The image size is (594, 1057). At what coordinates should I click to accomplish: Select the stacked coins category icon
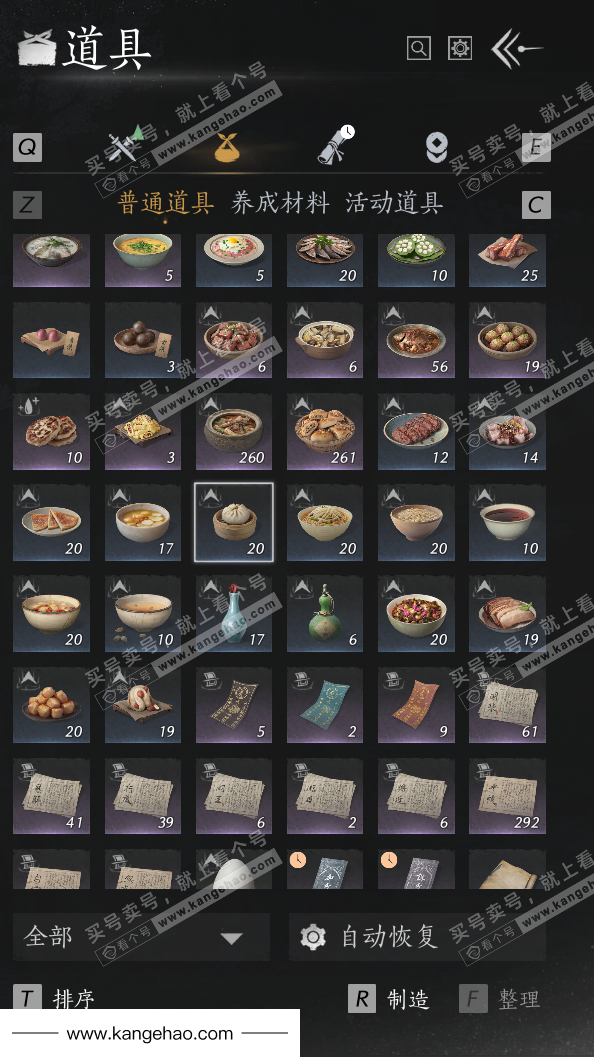[x=437, y=147]
